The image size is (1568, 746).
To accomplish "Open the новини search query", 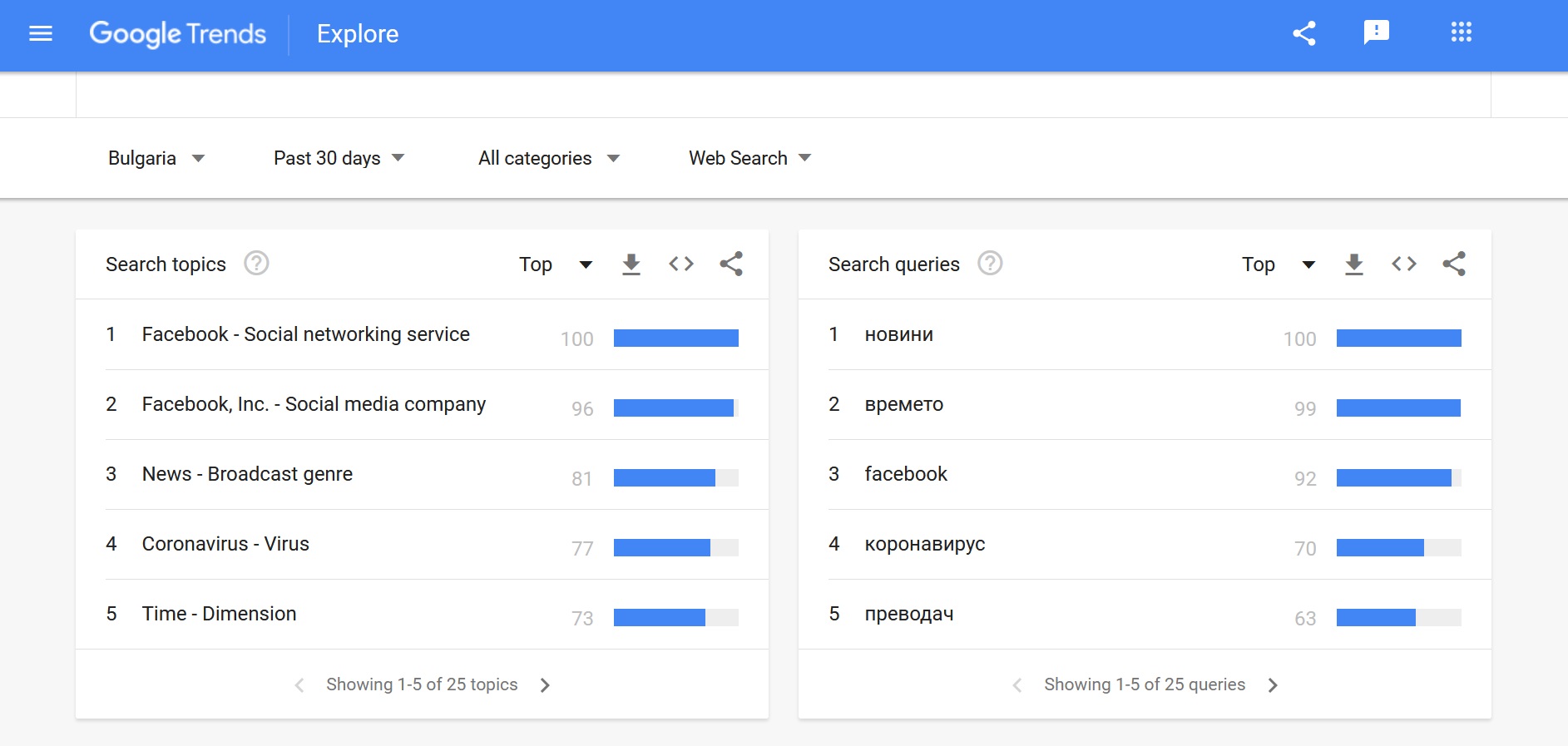I will pyautogui.click(x=899, y=335).
